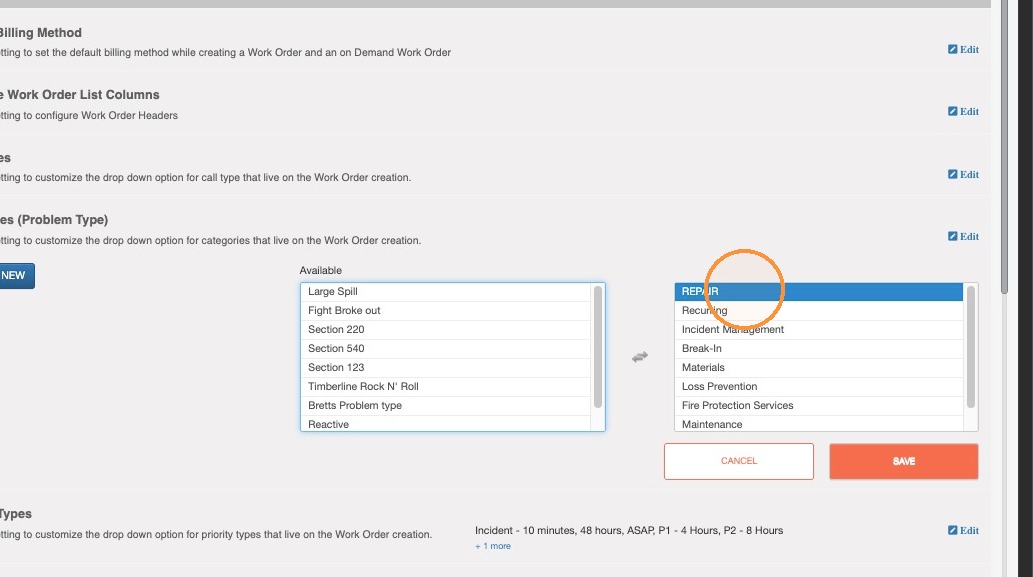
Task: Click the swap arrows icon between lists
Action: click(x=640, y=356)
